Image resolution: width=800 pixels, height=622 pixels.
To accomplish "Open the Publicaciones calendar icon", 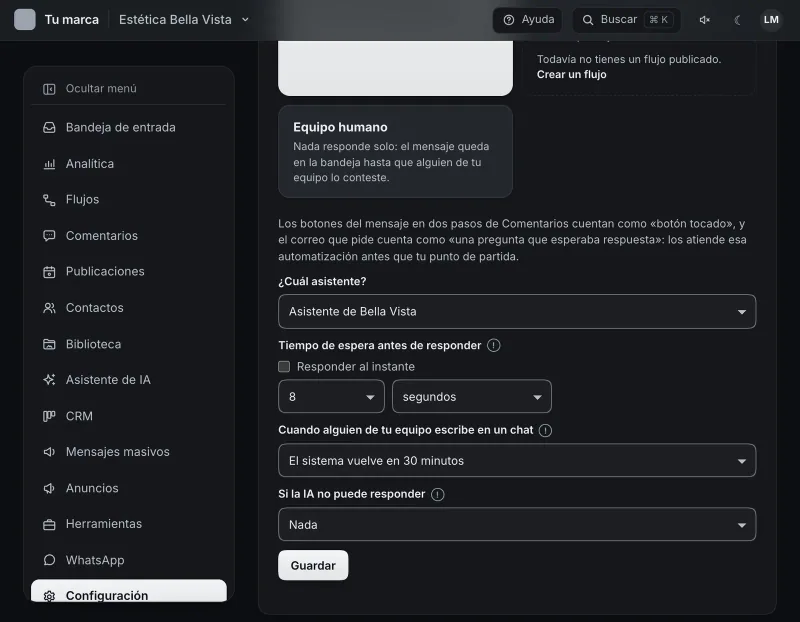I will [49, 272].
